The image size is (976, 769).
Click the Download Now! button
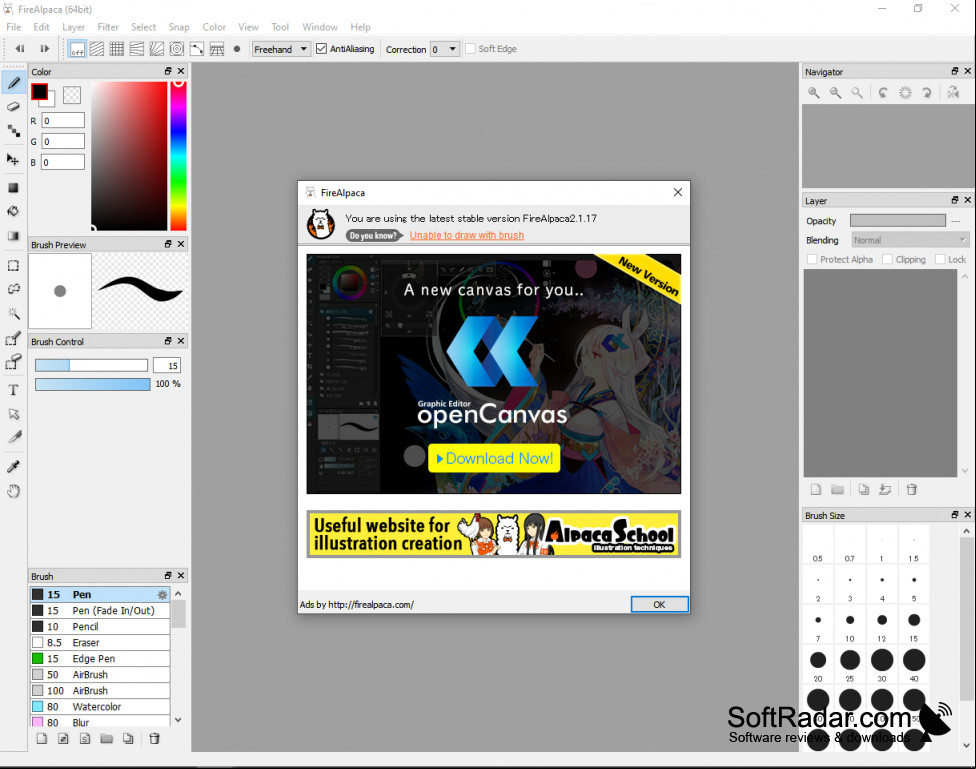[494, 458]
